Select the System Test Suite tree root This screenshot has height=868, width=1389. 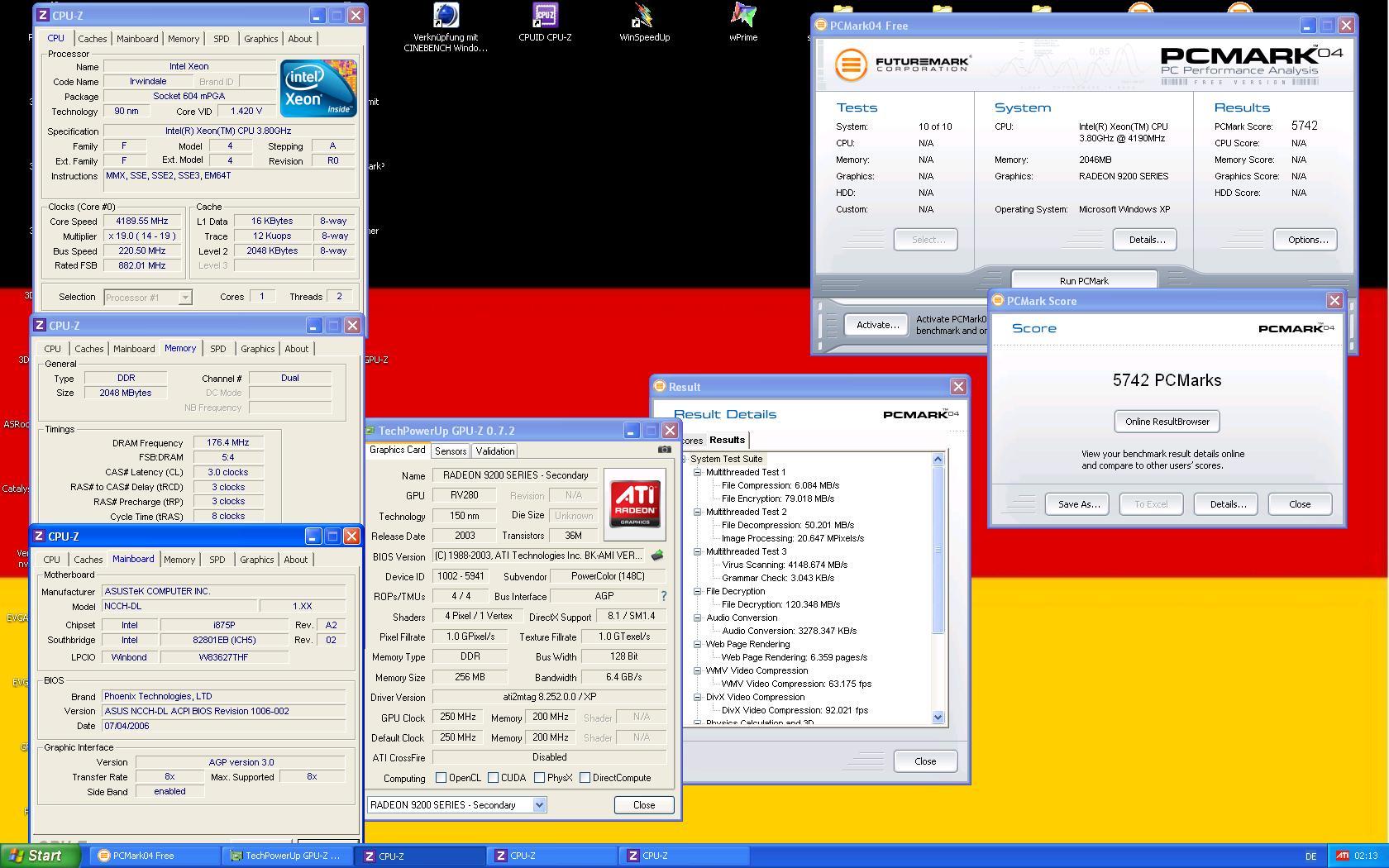(726, 459)
